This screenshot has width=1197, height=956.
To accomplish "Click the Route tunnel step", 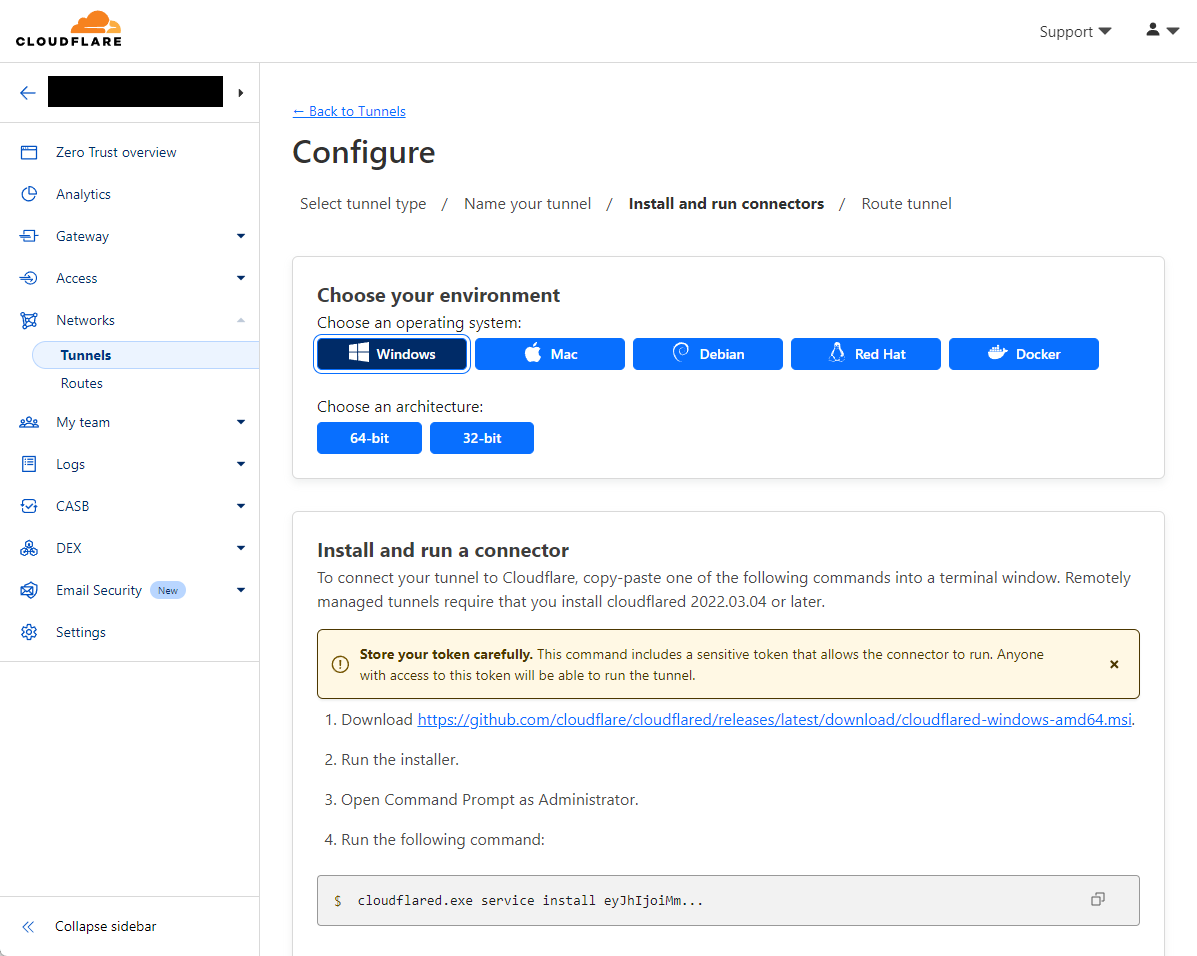I will [906, 204].
